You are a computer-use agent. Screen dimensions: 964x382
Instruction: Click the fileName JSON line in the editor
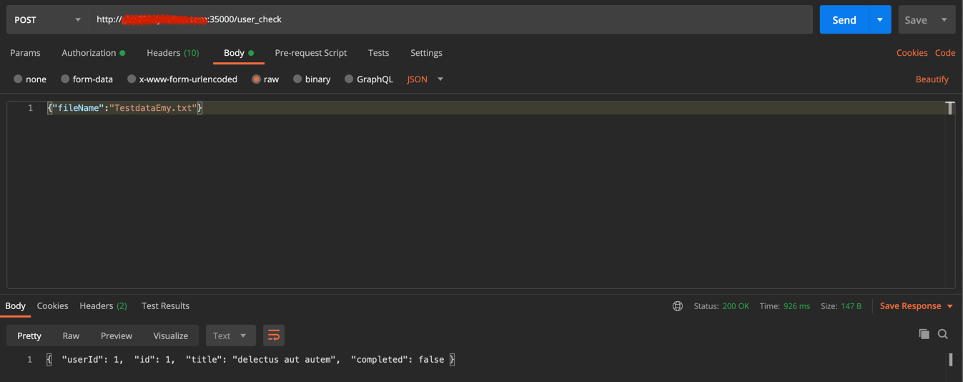pyautogui.click(x=125, y=108)
